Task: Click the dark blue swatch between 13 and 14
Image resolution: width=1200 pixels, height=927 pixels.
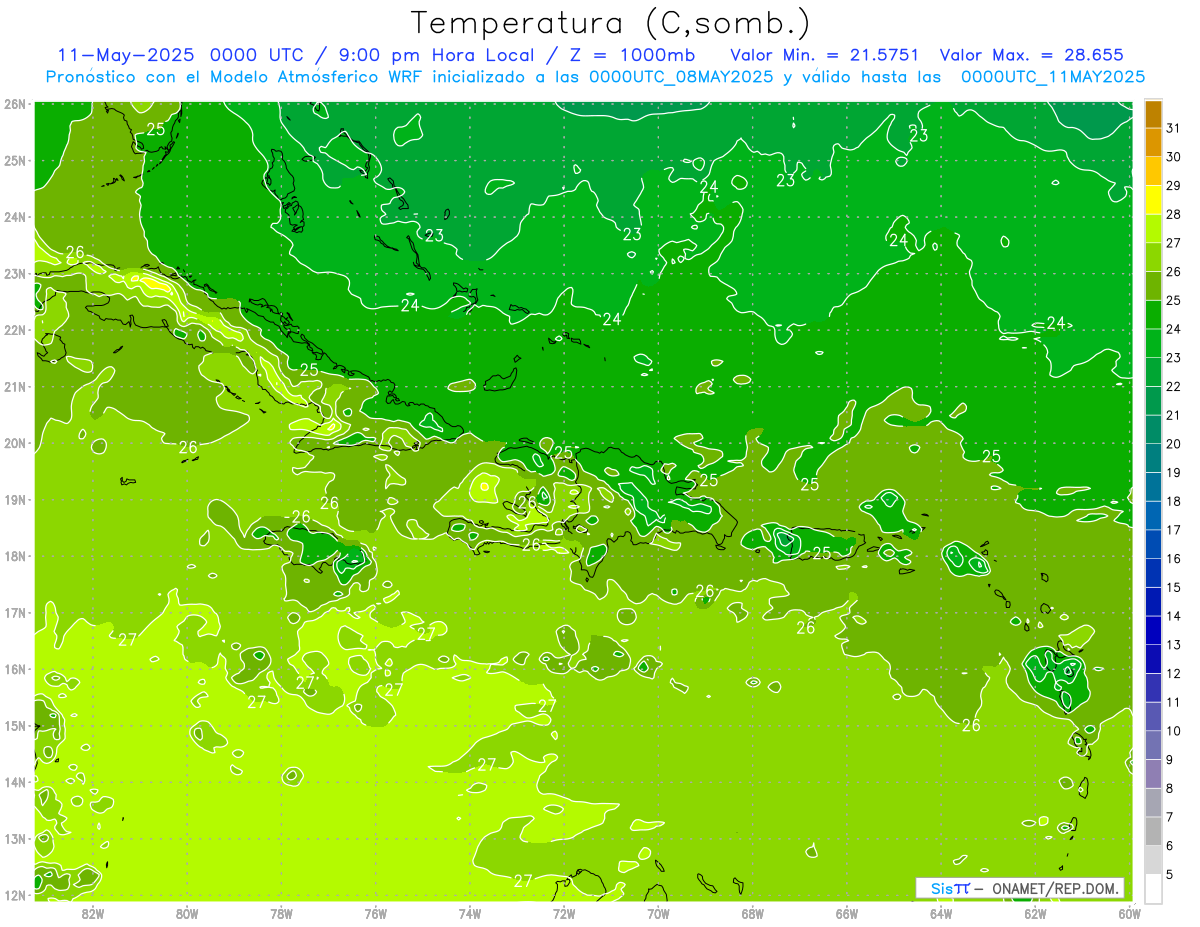Action: point(1153,629)
